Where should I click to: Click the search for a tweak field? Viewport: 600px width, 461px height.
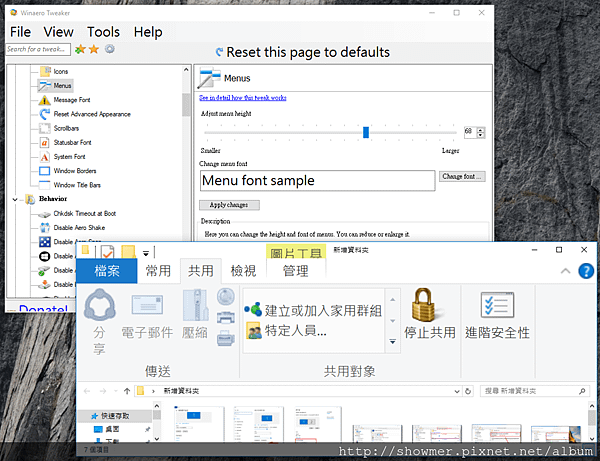38,49
